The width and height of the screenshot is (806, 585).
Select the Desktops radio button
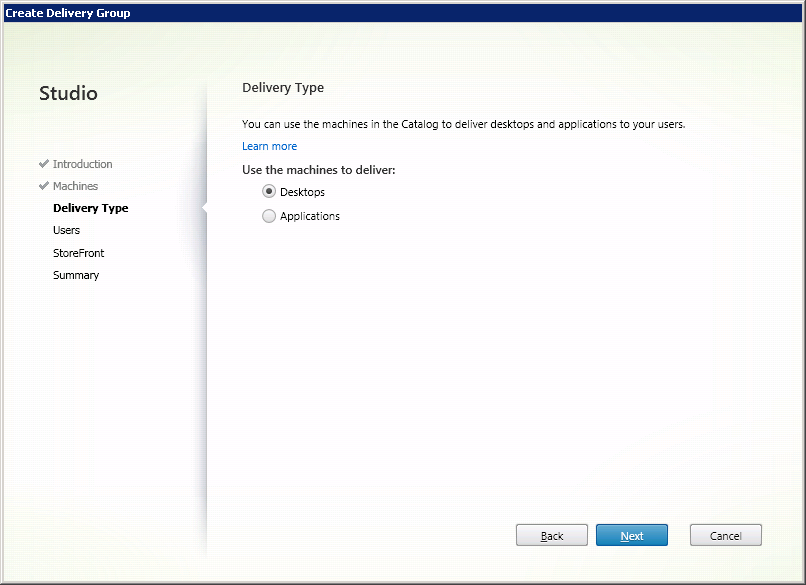pyautogui.click(x=269, y=192)
